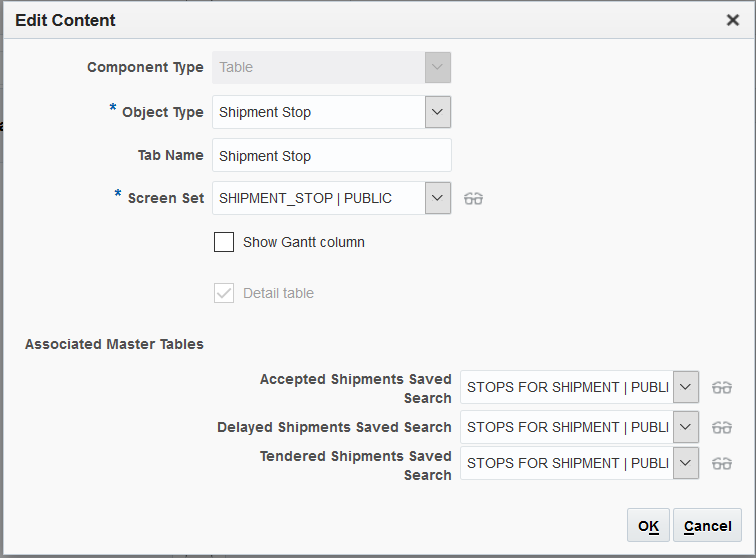Expand the Screen Set dropdown arrow
Screen dimensions: 756x558
[x=438, y=198]
